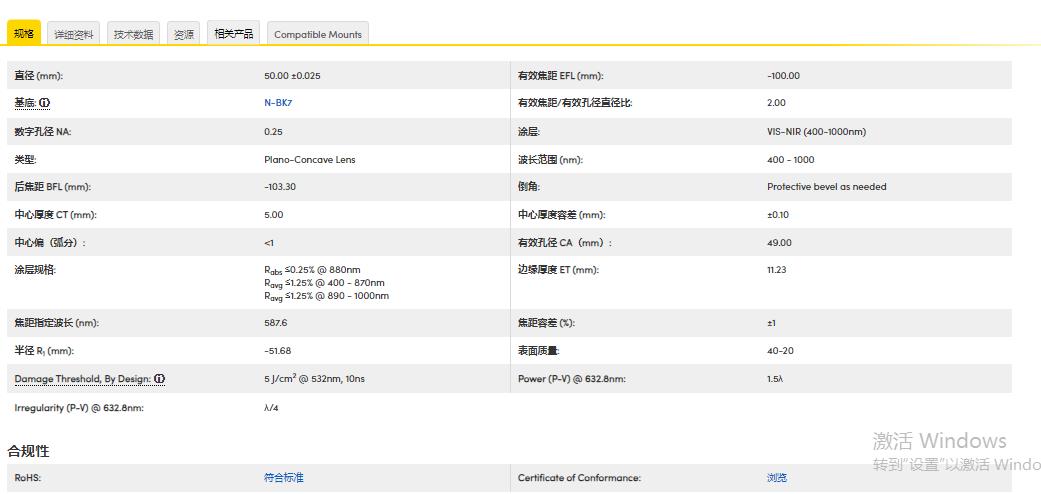Click 浏览 for Certificate of Conformance
Viewport: 1041px width, 494px height.
click(x=777, y=478)
